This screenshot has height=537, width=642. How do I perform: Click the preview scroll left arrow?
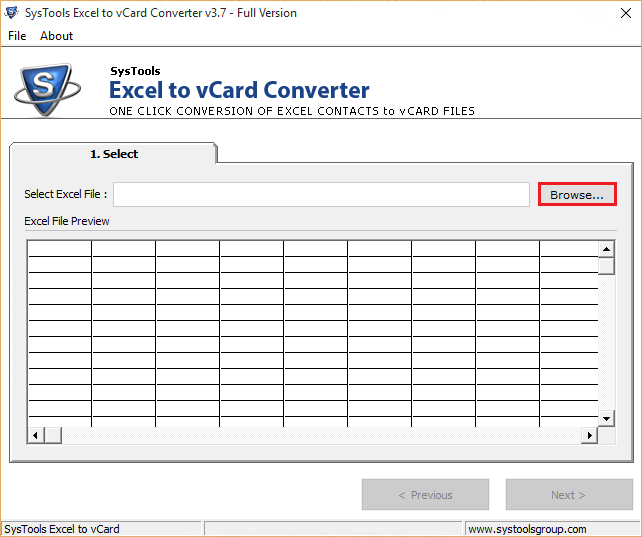[x=36, y=435]
